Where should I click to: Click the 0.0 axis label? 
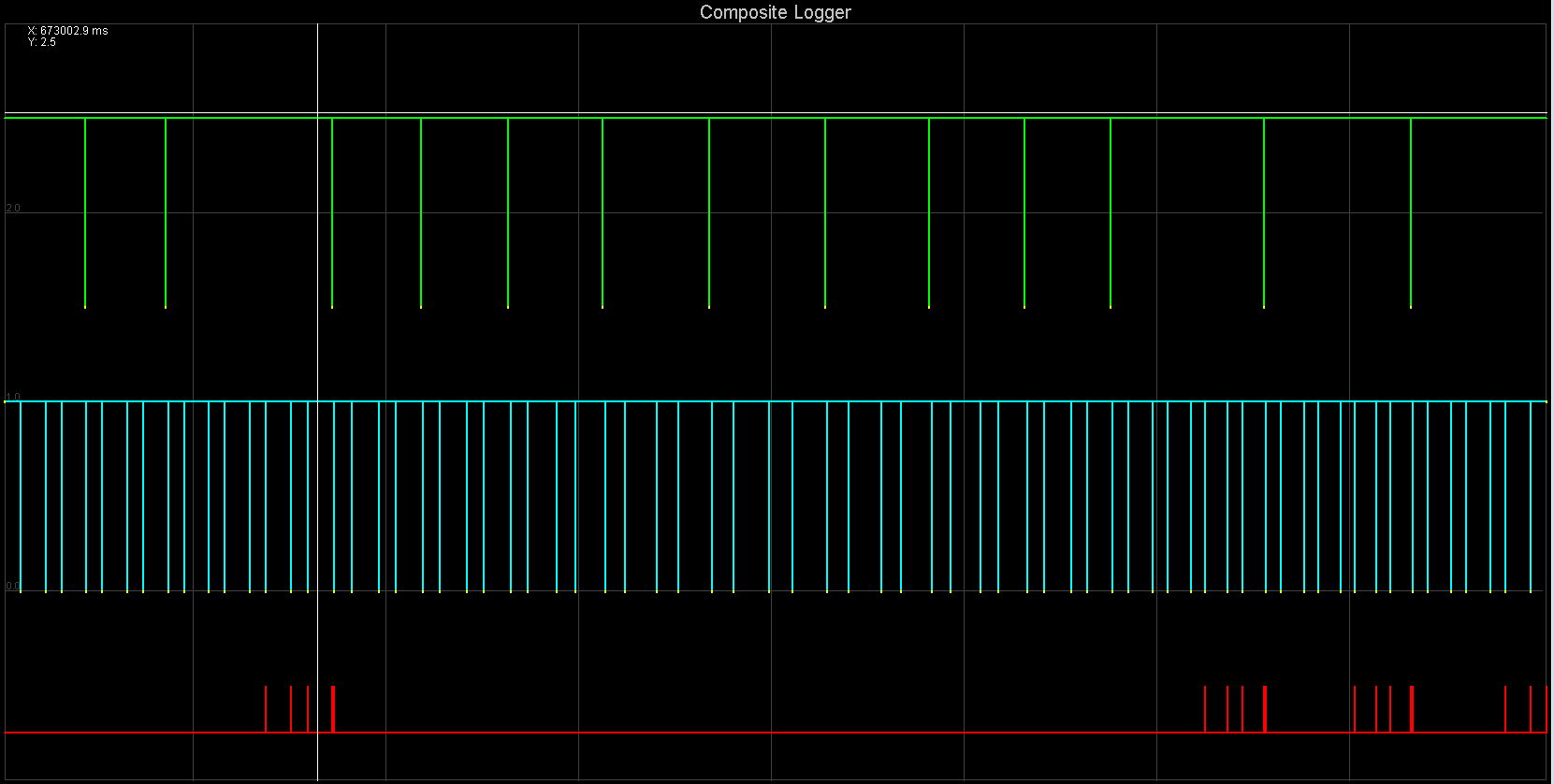13,587
